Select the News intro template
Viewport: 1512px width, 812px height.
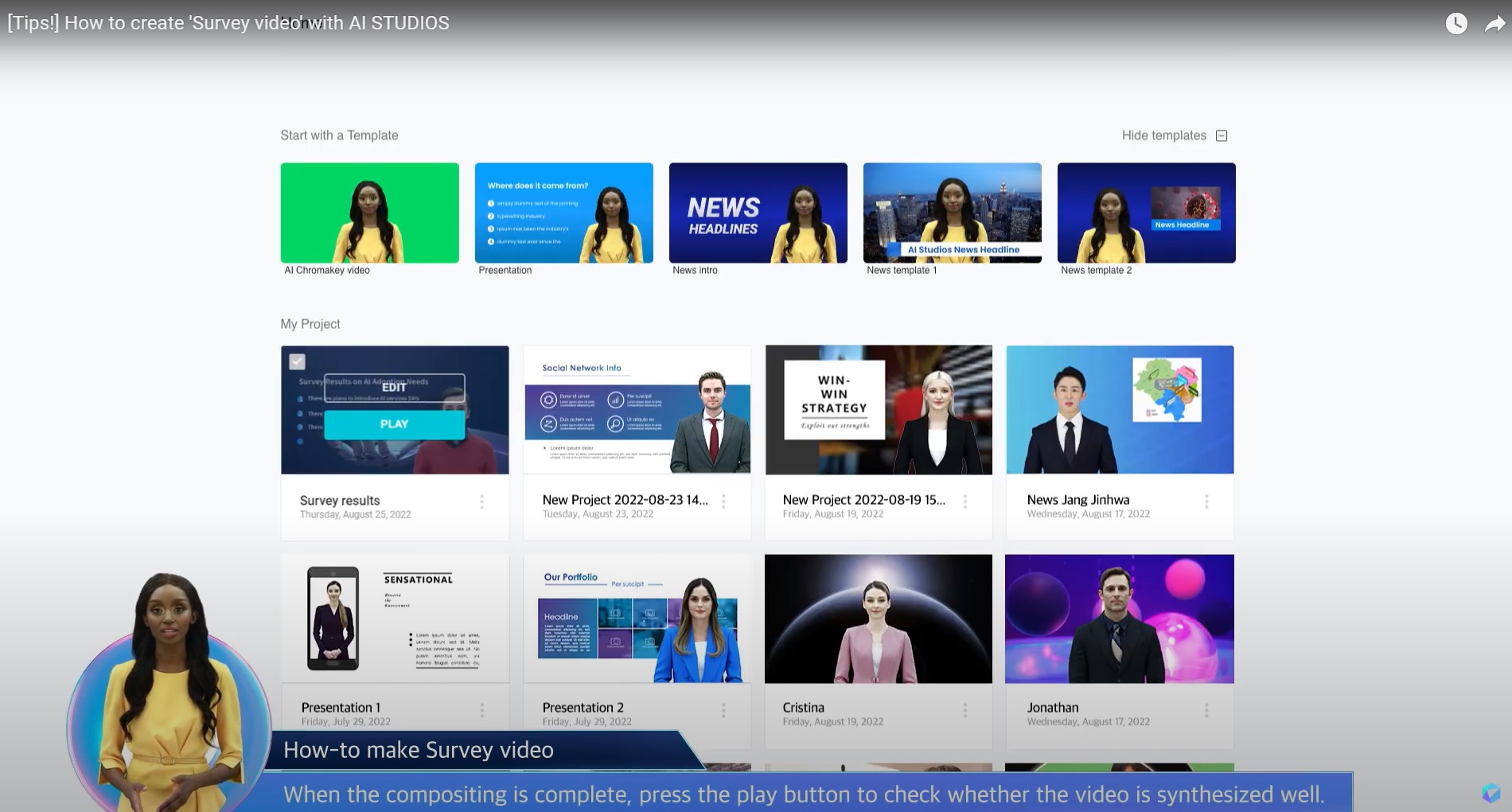[758, 213]
